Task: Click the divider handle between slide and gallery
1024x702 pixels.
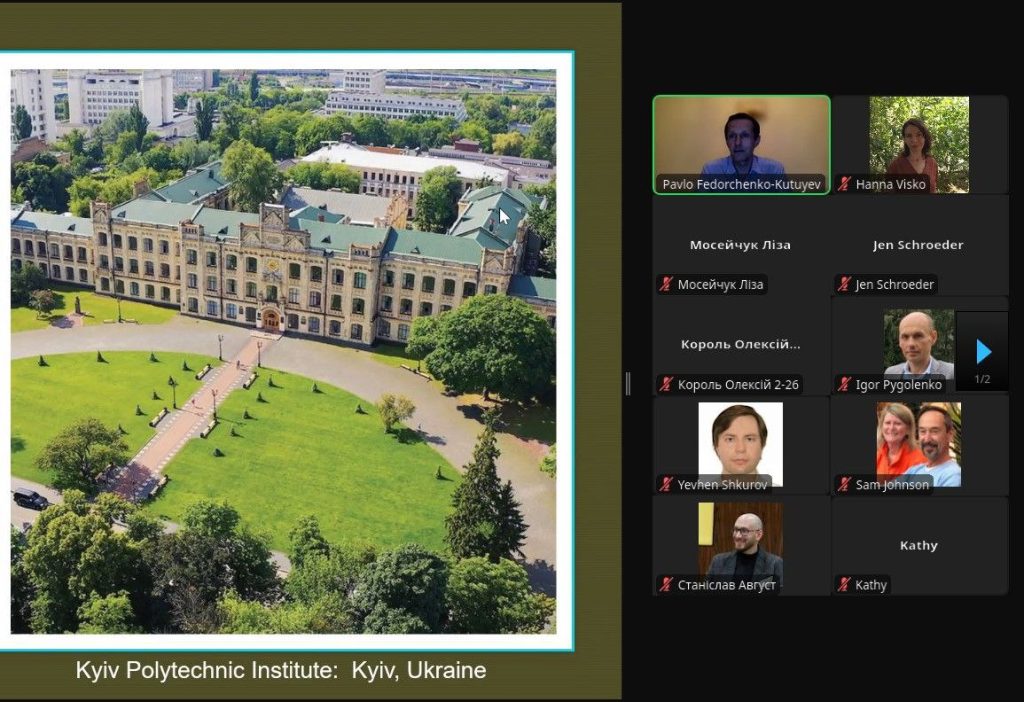Action: (628, 383)
